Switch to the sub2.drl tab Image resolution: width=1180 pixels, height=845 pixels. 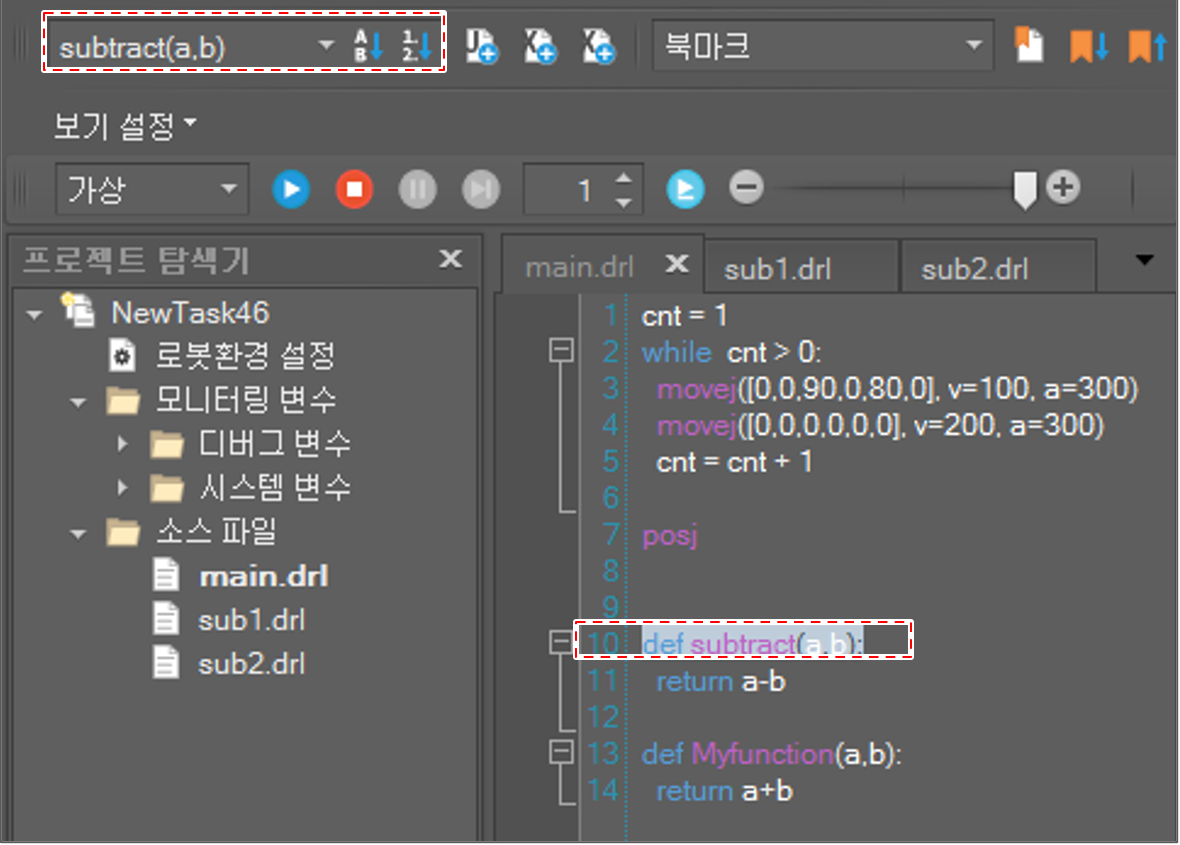(x=975, y=269)
